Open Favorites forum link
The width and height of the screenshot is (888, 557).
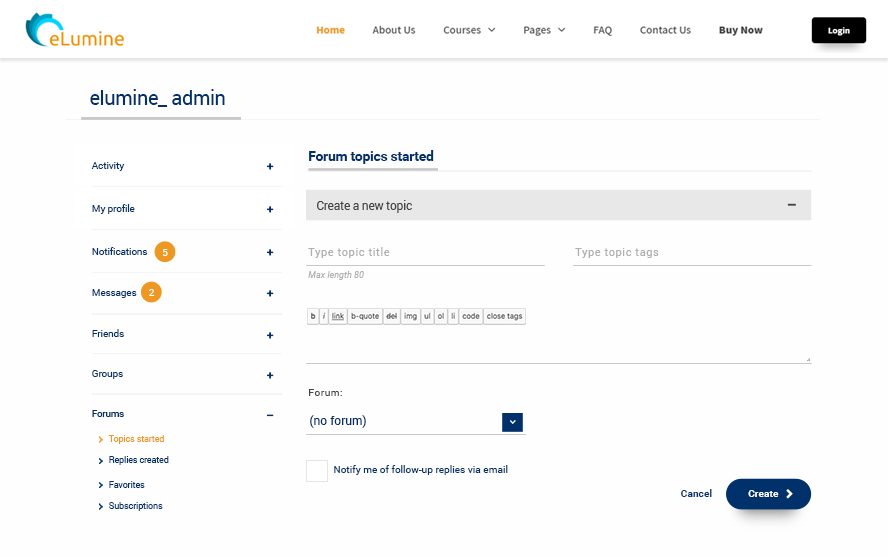(x=126, y=485)
